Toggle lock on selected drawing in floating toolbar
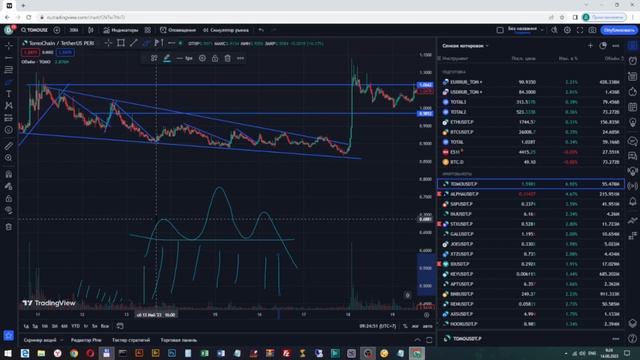 (215, 58)
